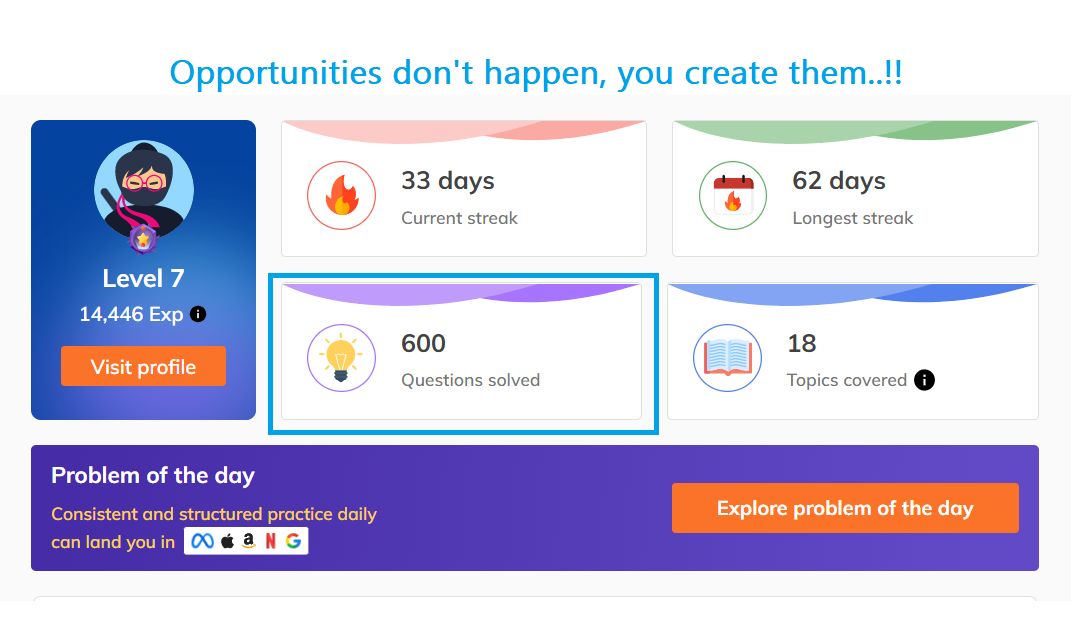Click the flame icon for current streak
This screenshot has width=1086, height=623.
click(x=341, y=195)
